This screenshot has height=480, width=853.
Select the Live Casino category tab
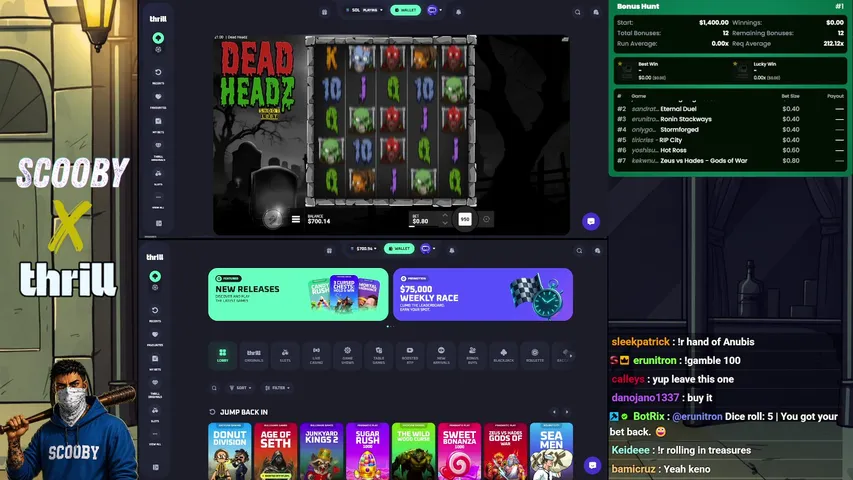[x=316, y=355]
